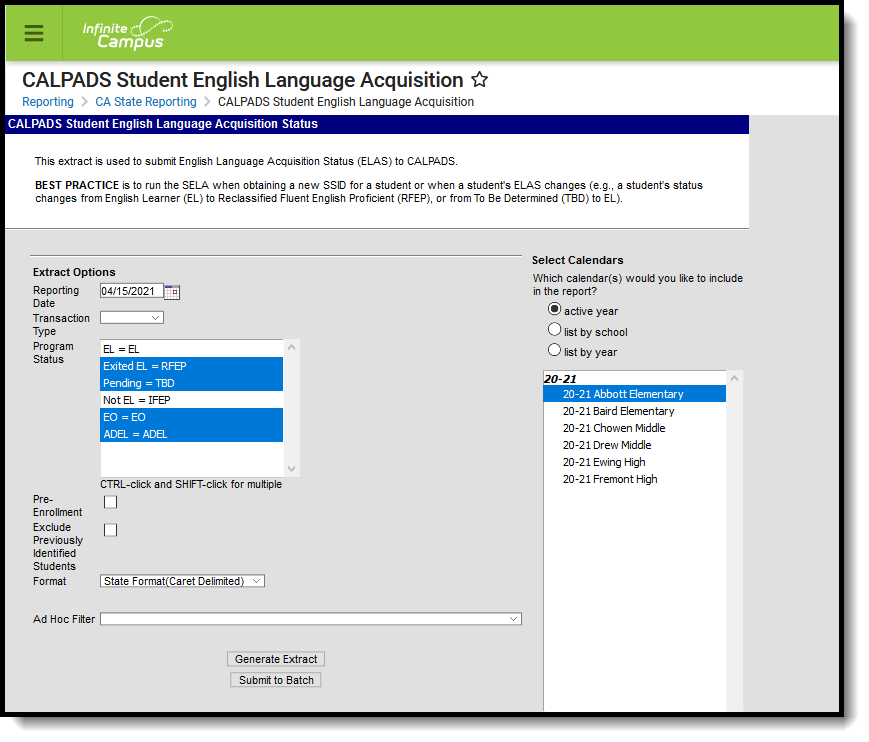Click the Infinite Campus logo
Image resolution: width=869 pixels, height=742 pixels.
tap(127, 33)
